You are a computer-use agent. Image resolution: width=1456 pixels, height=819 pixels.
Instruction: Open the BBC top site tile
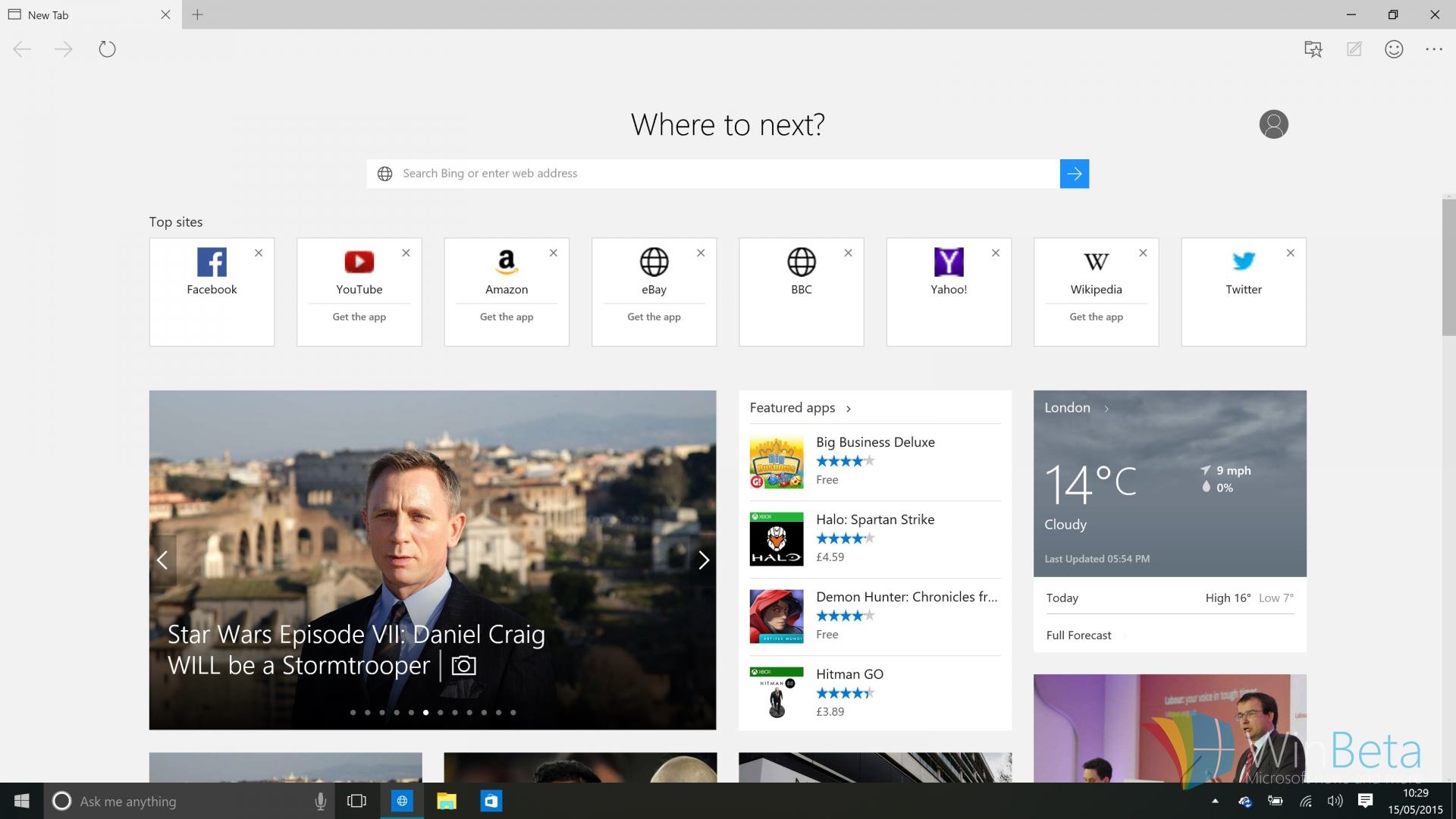coord(802,292)
